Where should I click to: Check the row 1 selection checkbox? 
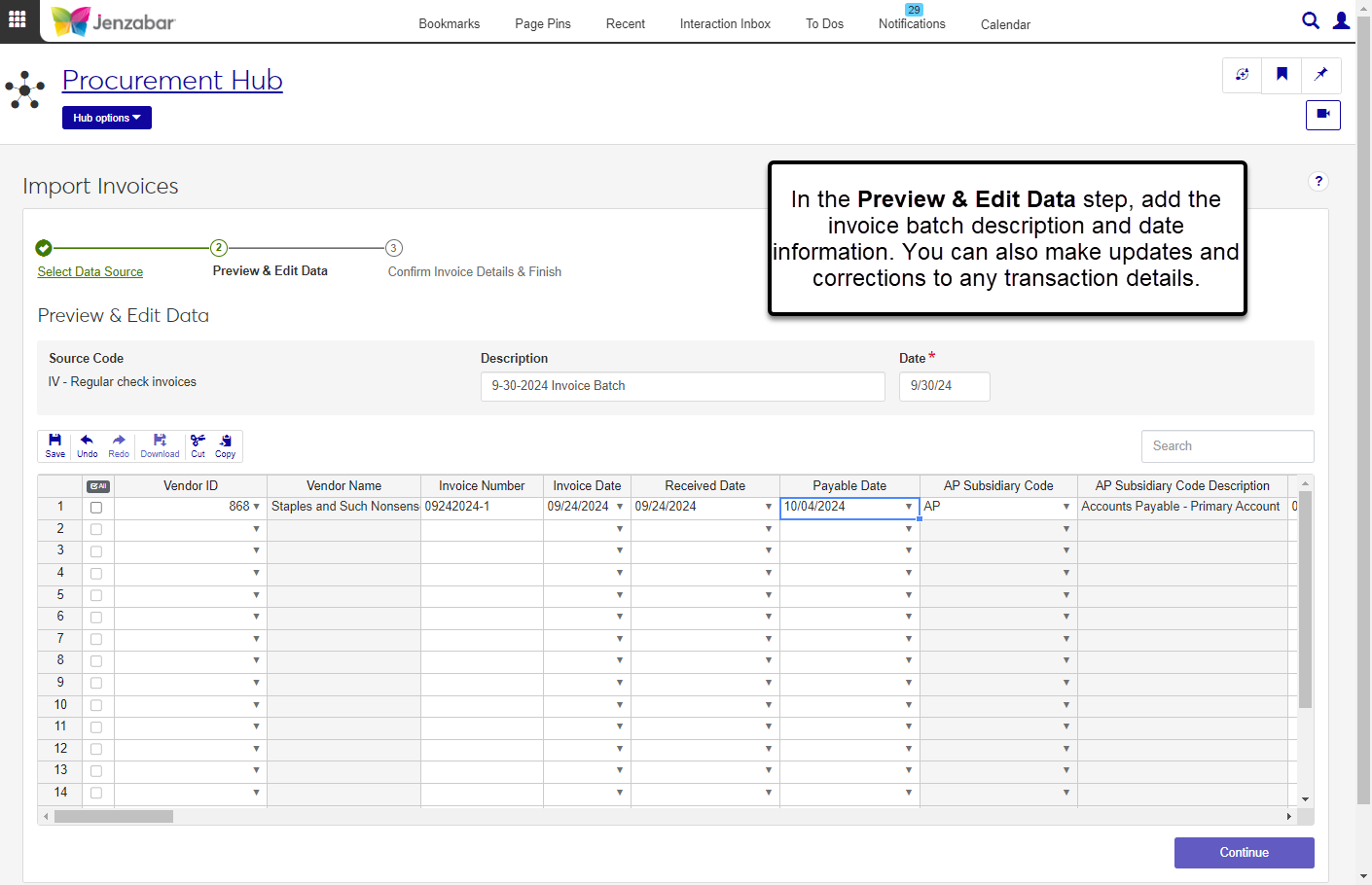tap(96, 508)
